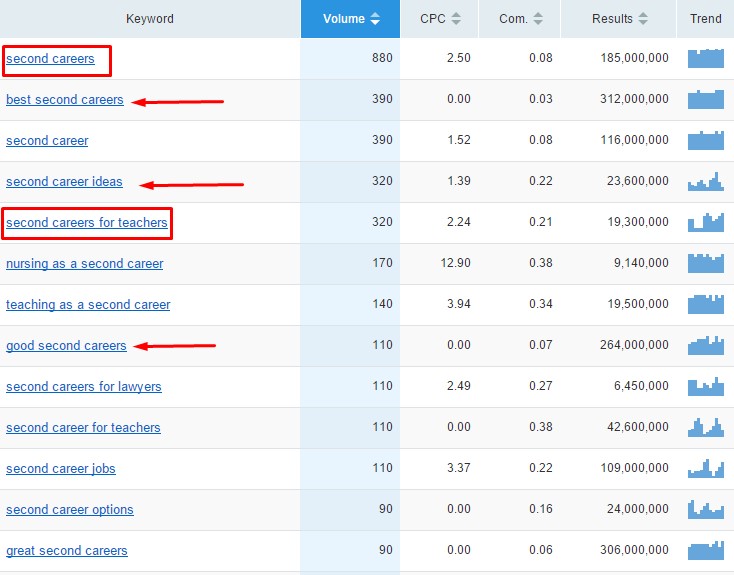734x575 pixels.
Task: Open the 'second career ideas' link
Action: [x=64, y=182]
